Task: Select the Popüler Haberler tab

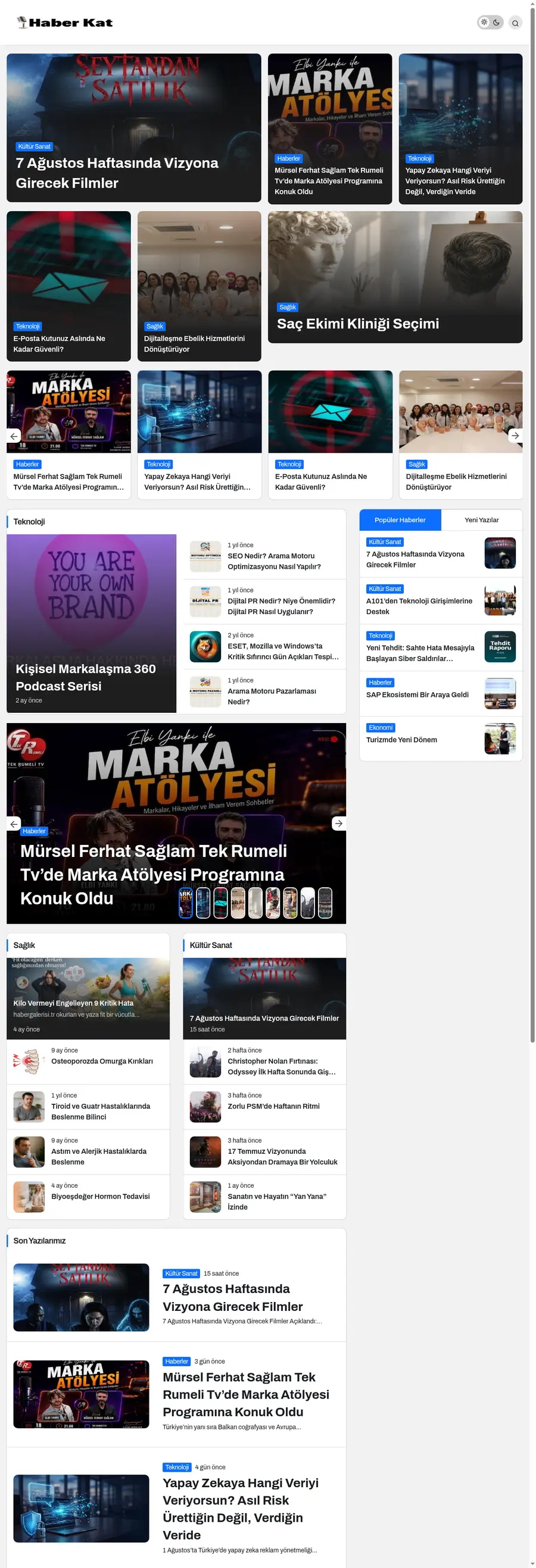Action: (400, 520)
